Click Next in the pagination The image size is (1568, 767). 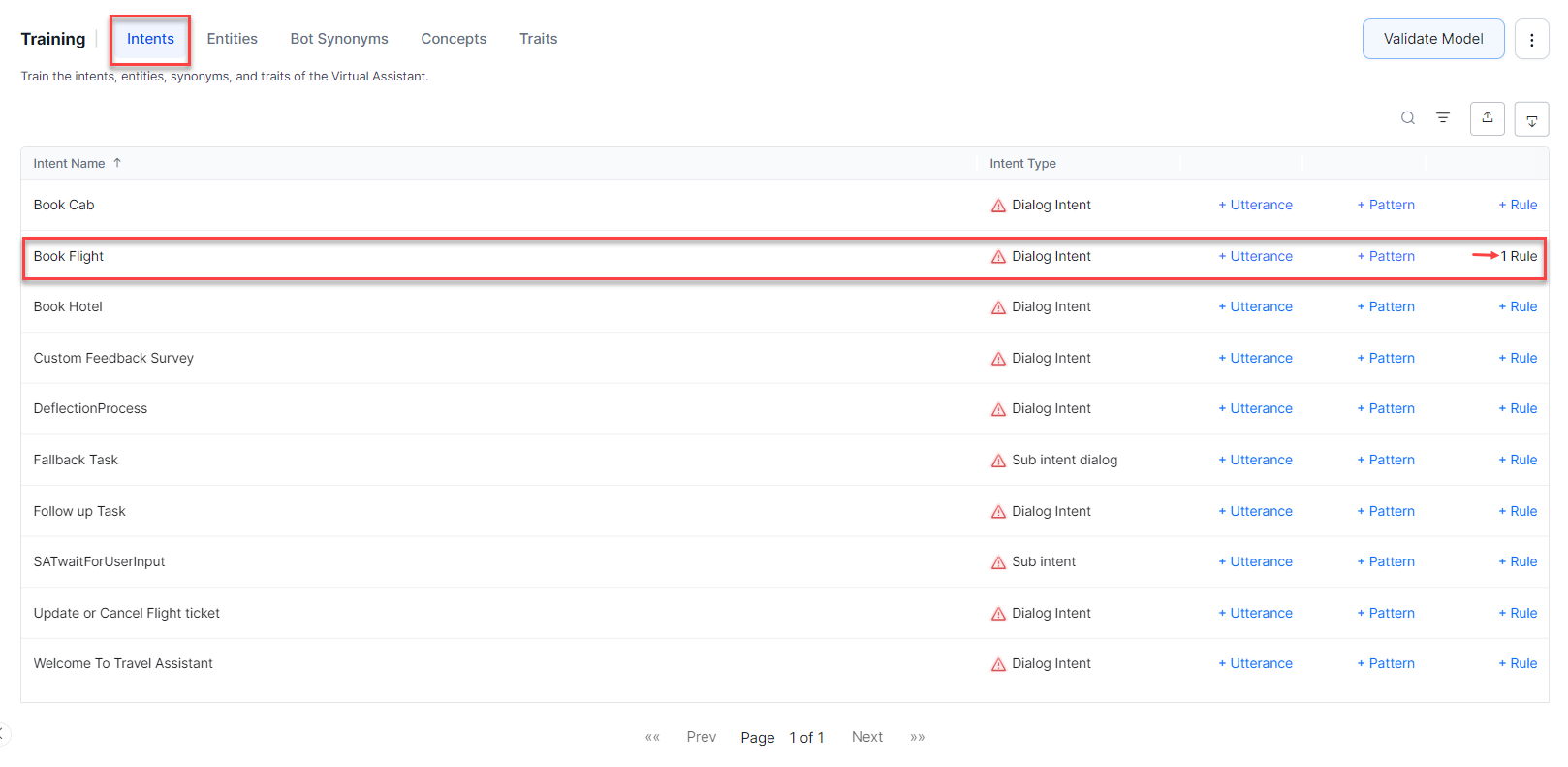point(866,737)
